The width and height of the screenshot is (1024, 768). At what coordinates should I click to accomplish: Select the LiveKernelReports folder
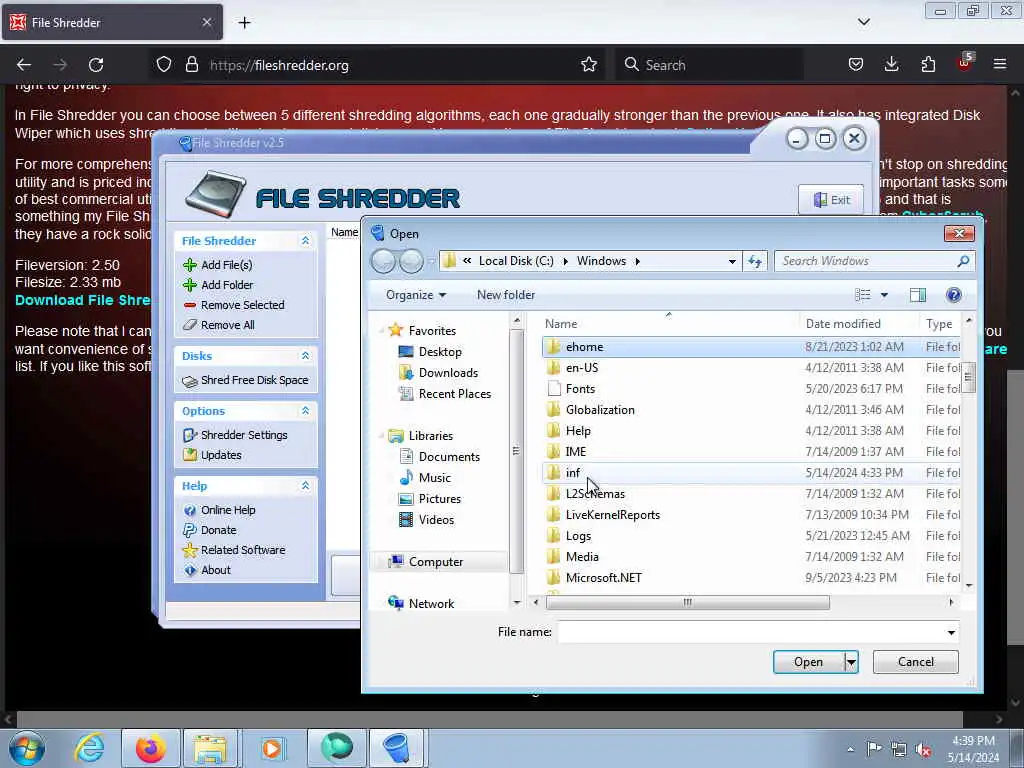click(x=751, y=515)
